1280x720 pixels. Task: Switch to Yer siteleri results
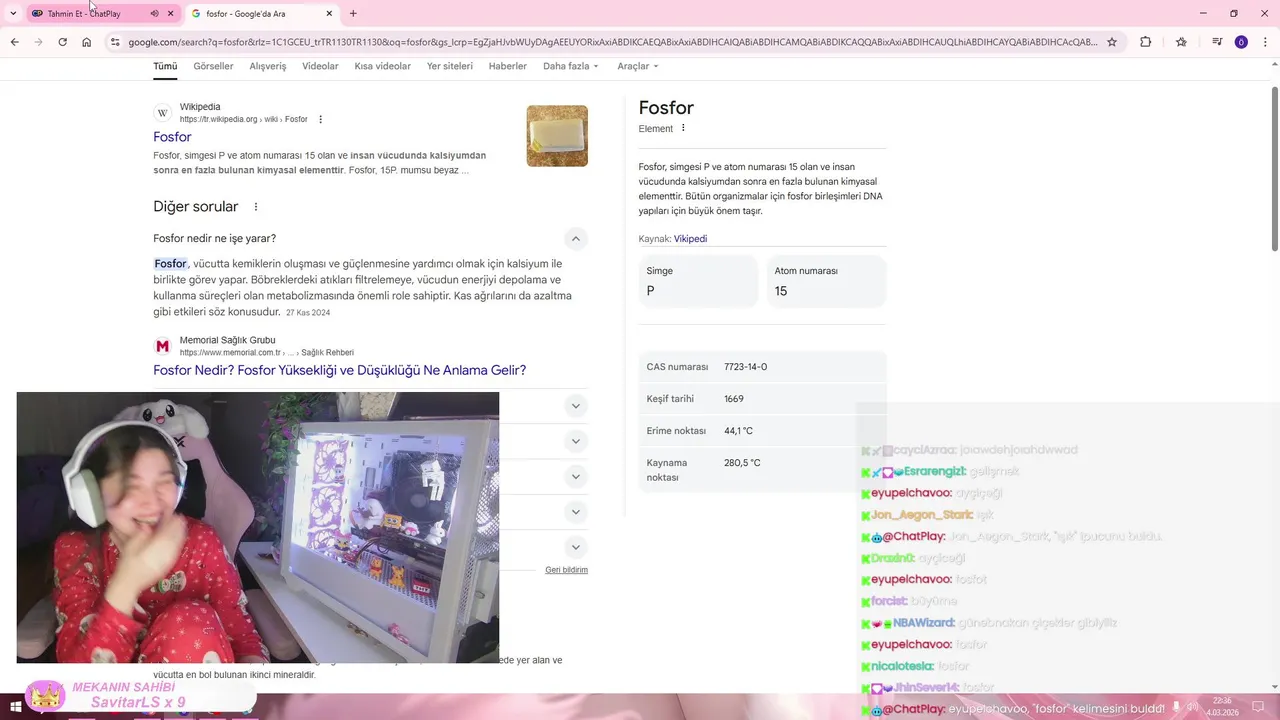click(x=450, y=66)
